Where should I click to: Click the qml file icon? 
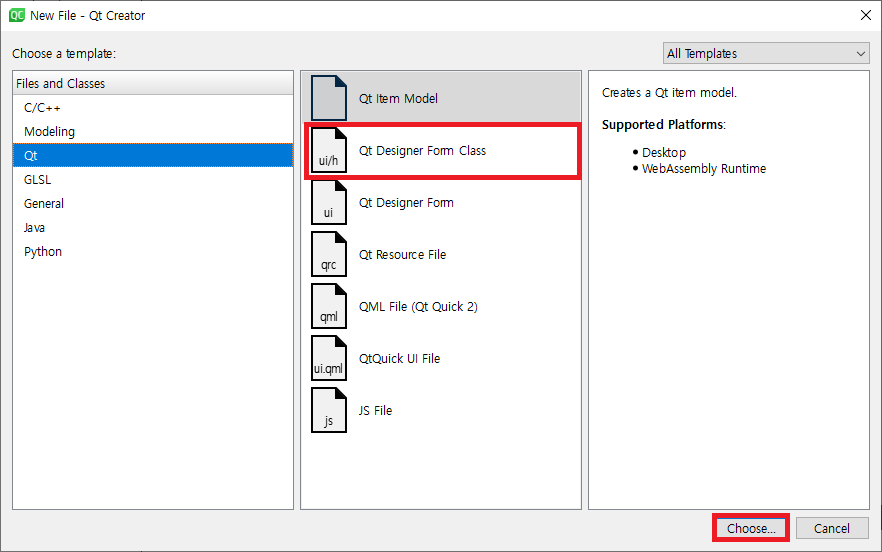[329, 306]
